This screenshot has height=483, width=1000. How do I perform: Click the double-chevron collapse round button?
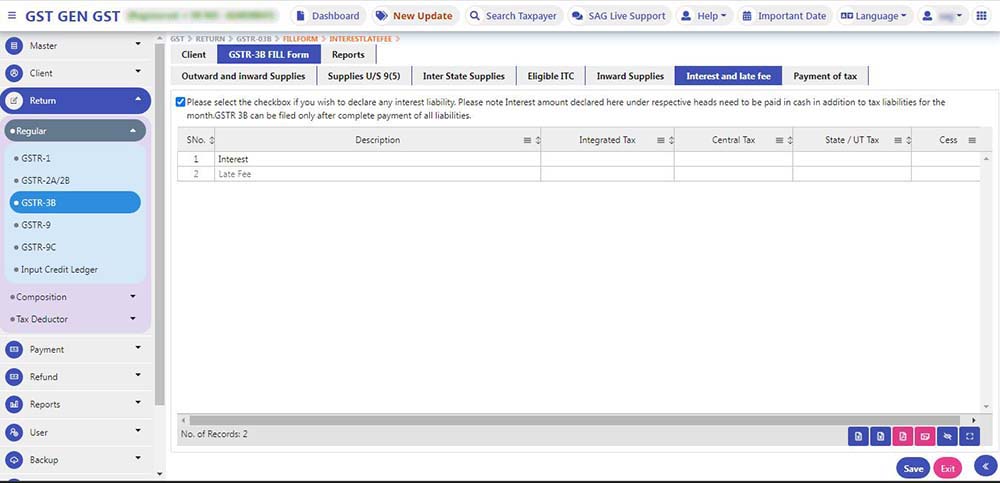[985, 465]
